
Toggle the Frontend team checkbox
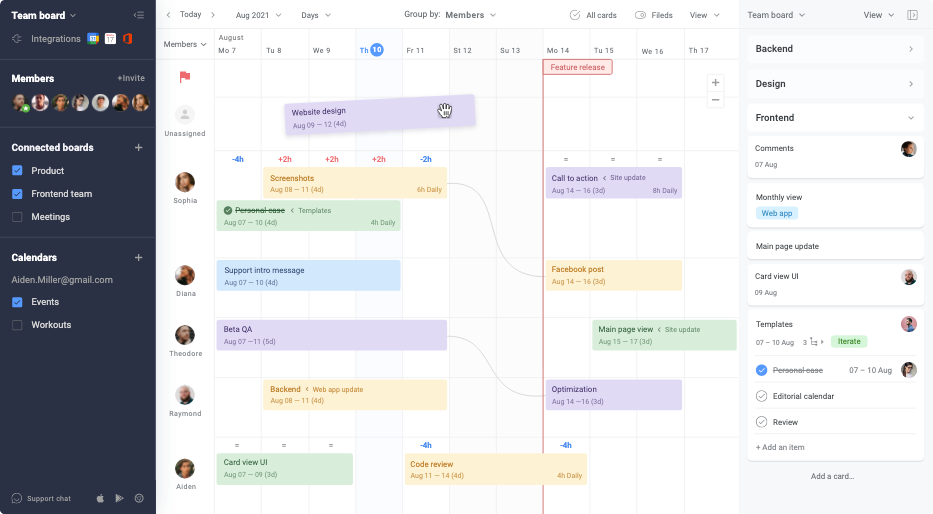pyautogui.click(x=17, y=194)
